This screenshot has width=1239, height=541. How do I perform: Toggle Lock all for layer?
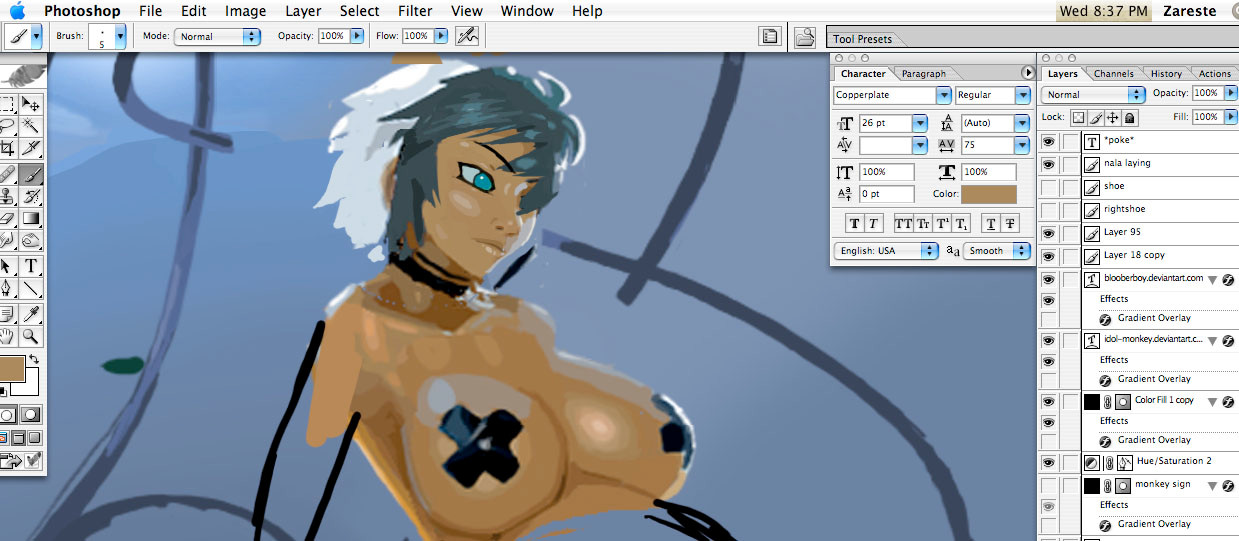pos(1129,117)
